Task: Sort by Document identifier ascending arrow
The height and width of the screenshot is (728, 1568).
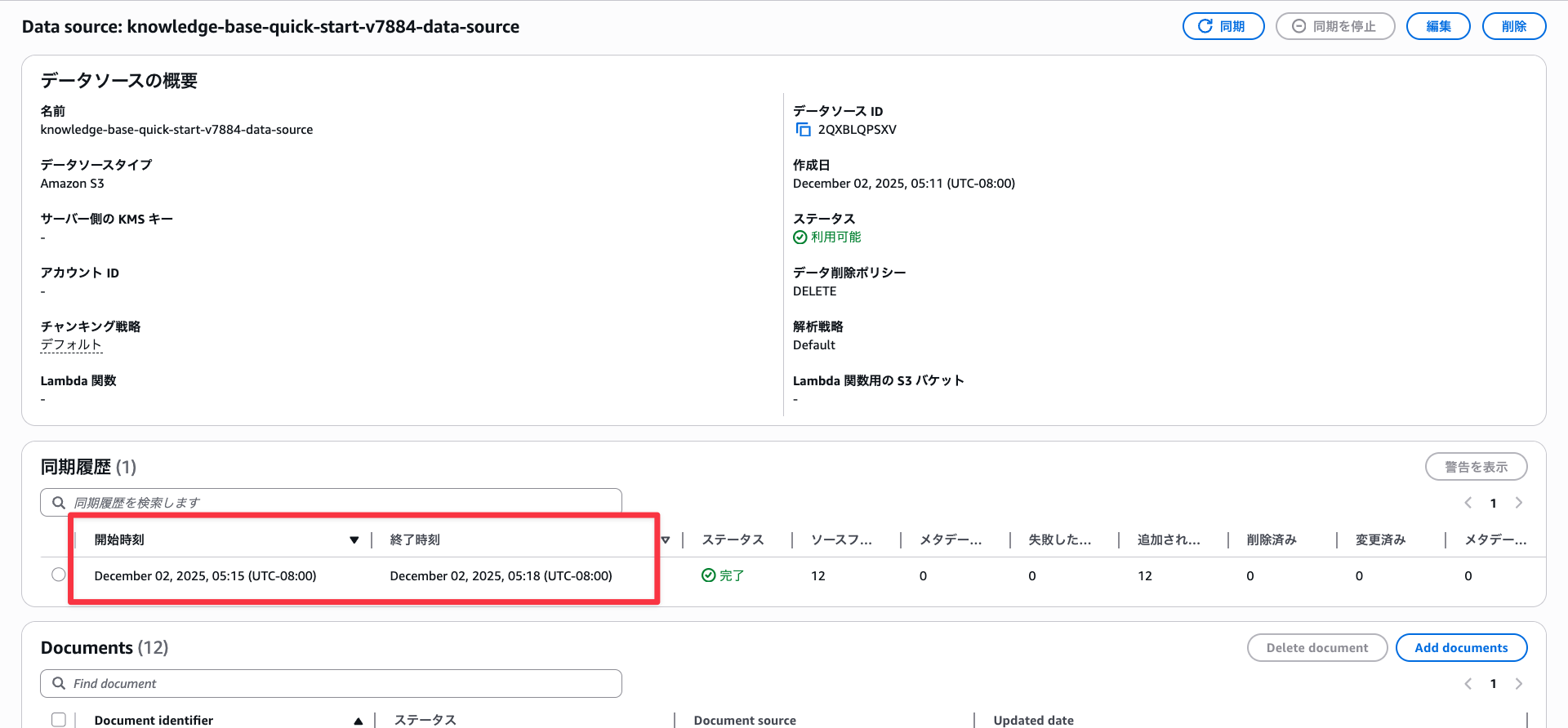Action: click(x=358, y=721)
